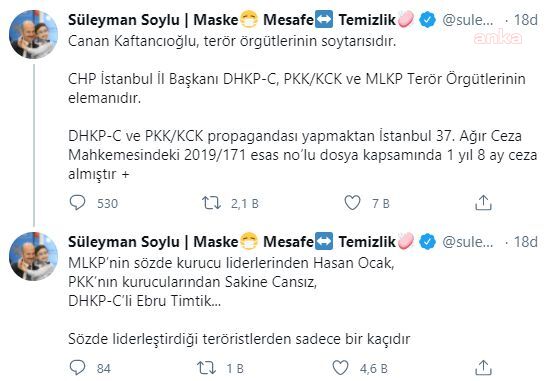The image size is (551, 381).
Task: Reply to the second tweet with 84 replies
Action: pos(77,368)
